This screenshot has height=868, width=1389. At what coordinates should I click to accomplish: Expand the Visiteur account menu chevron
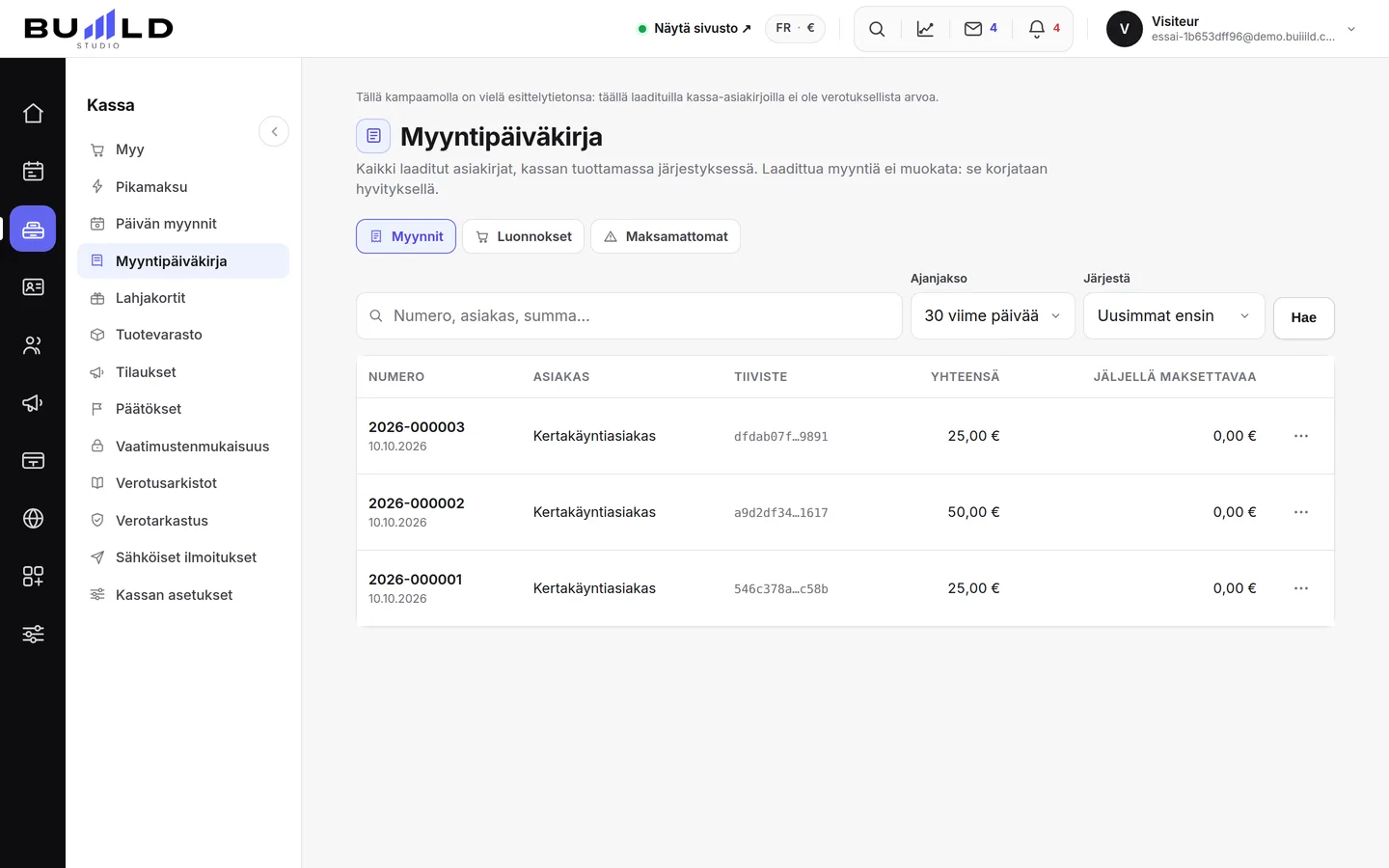coord(1351,29)
